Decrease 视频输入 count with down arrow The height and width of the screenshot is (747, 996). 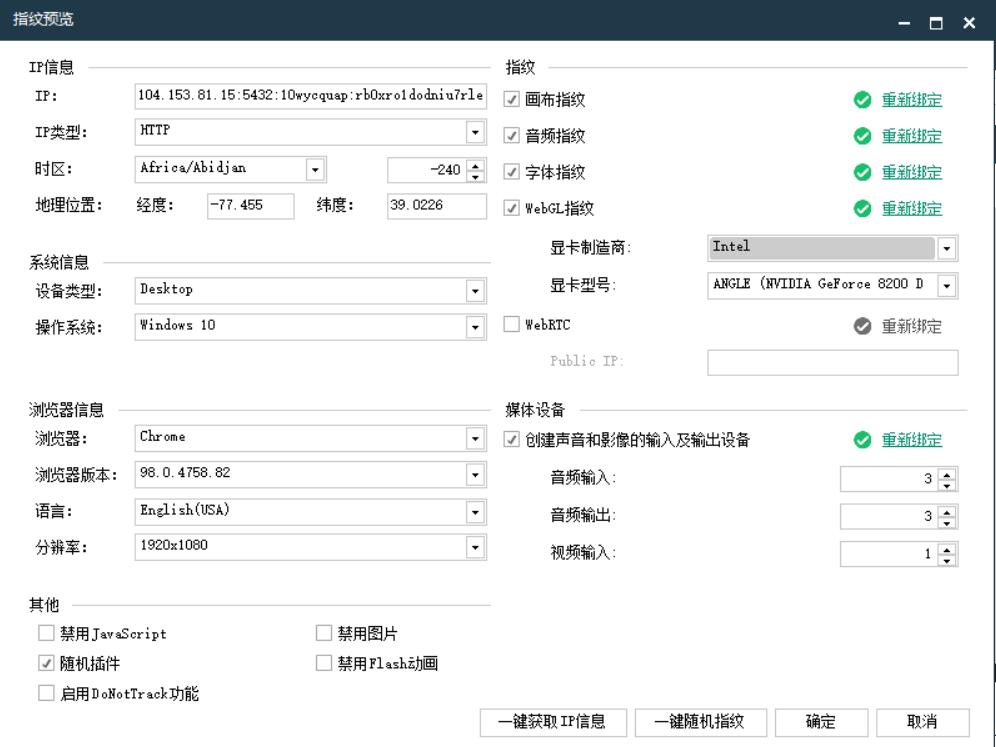click(948, 558)
